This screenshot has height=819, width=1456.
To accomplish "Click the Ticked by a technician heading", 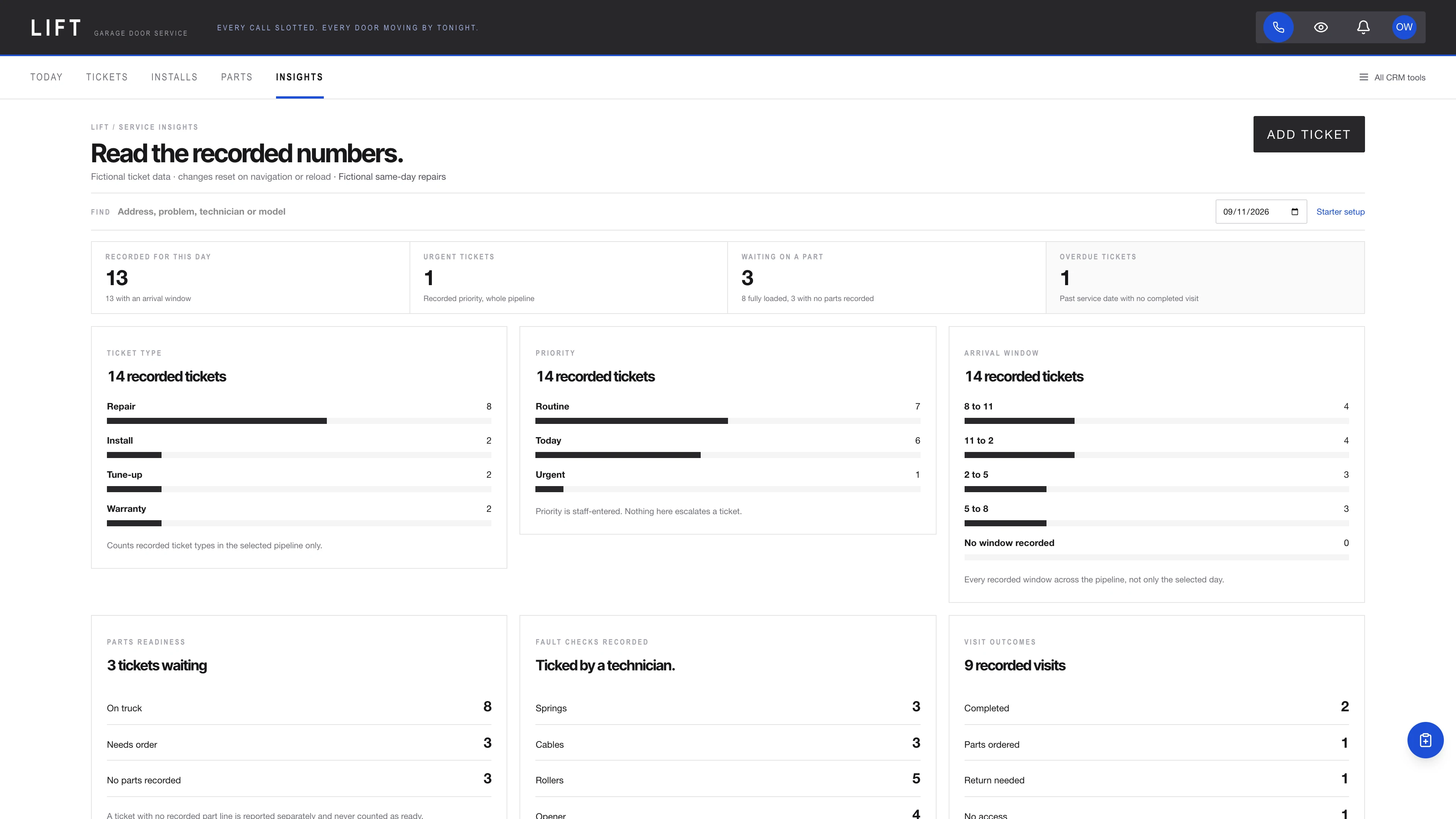I will tap(605, 665).
